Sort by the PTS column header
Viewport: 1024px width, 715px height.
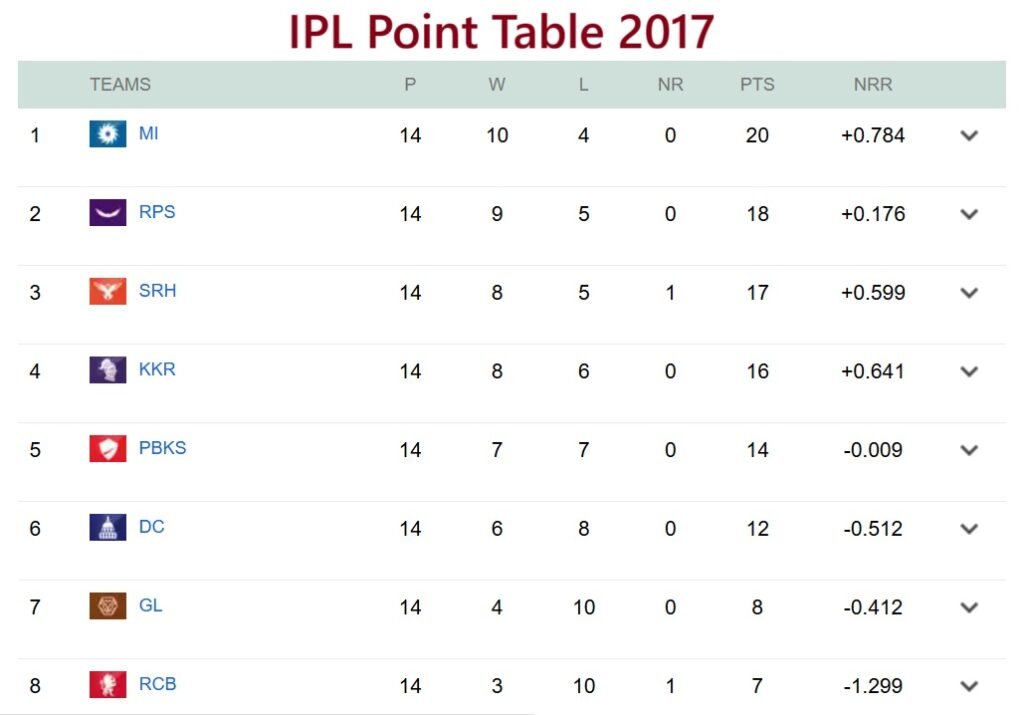[758, 85]
